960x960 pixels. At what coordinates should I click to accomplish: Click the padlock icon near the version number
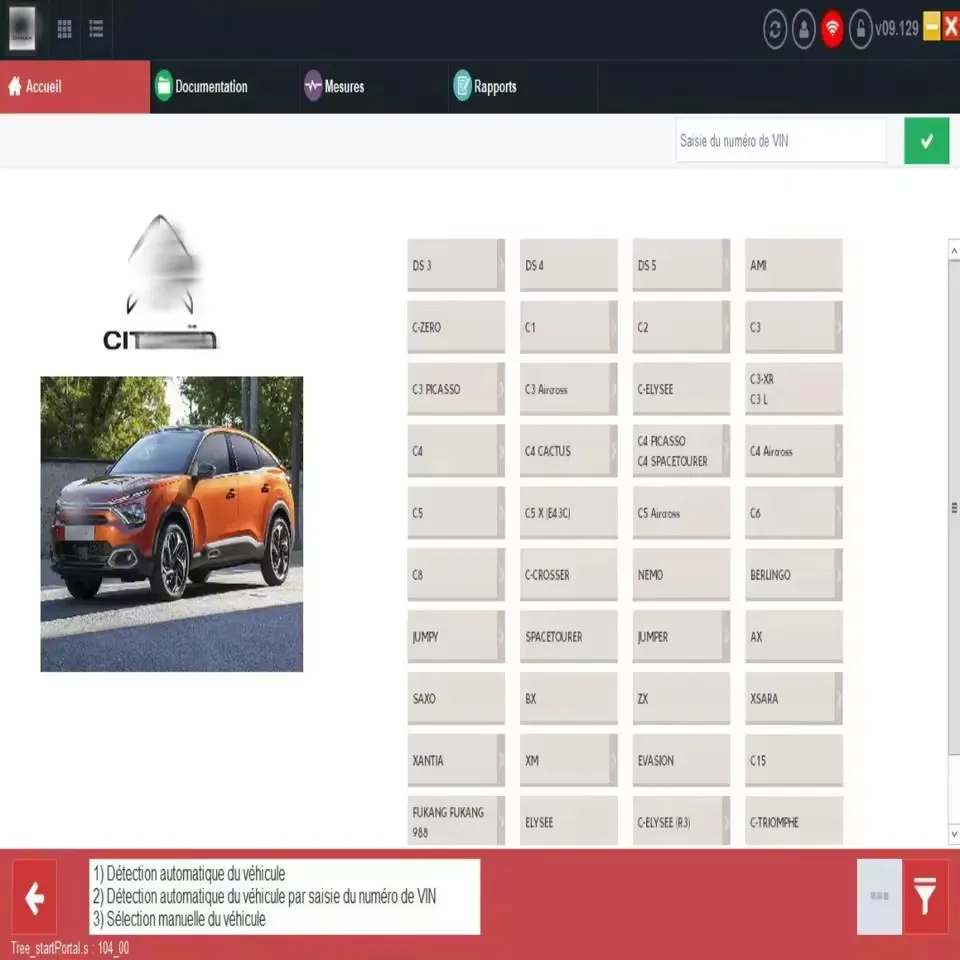[x=860, y=28]
